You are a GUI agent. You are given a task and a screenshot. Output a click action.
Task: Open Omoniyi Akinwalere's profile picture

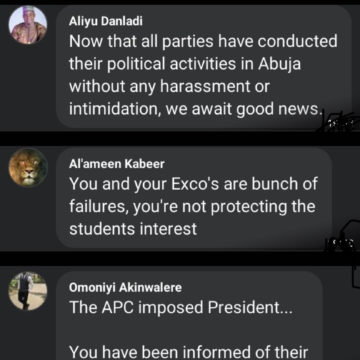(x=28, y=291)
